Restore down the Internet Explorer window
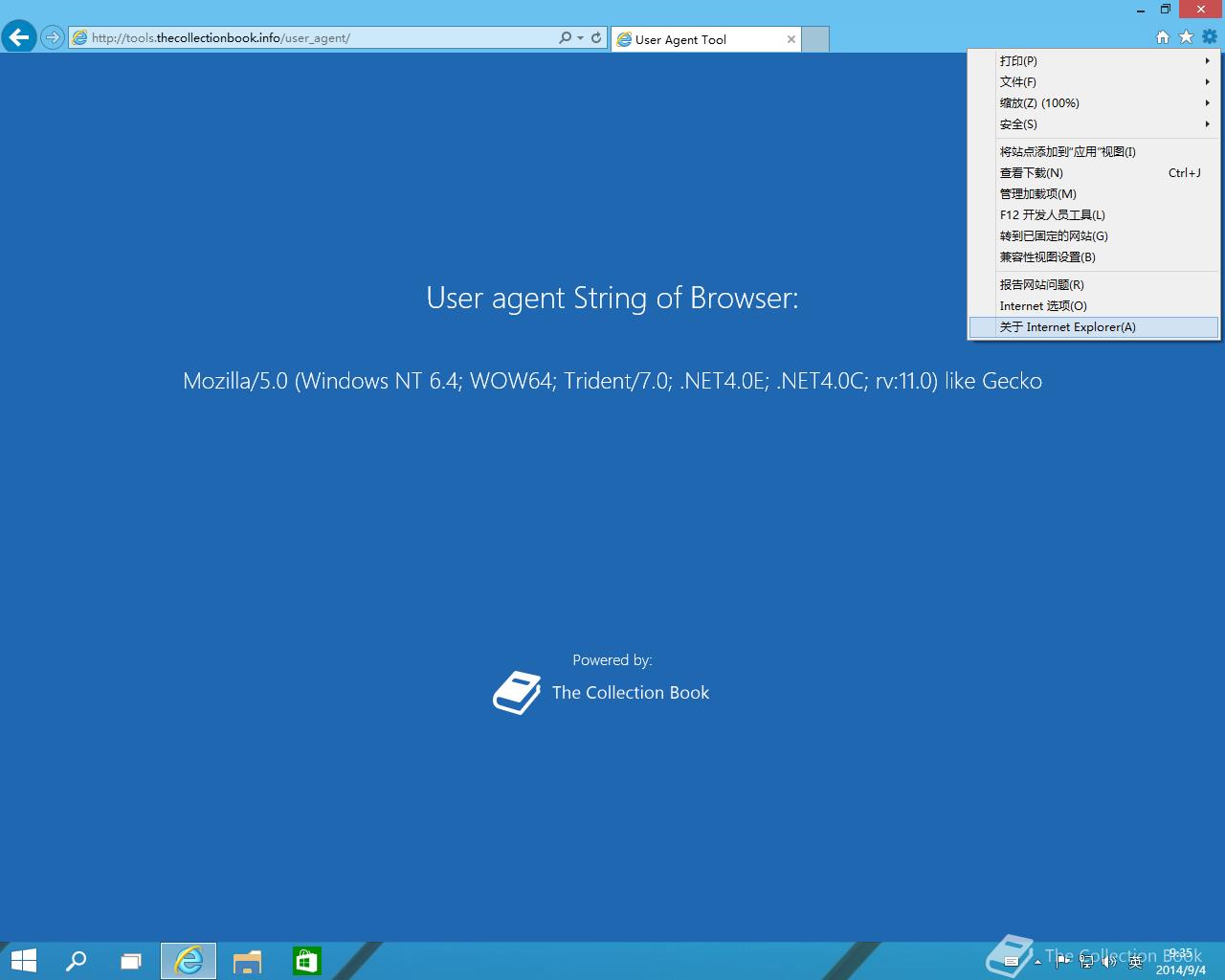The height and width of the screenshot is (980, 1225). point(1166,10)
